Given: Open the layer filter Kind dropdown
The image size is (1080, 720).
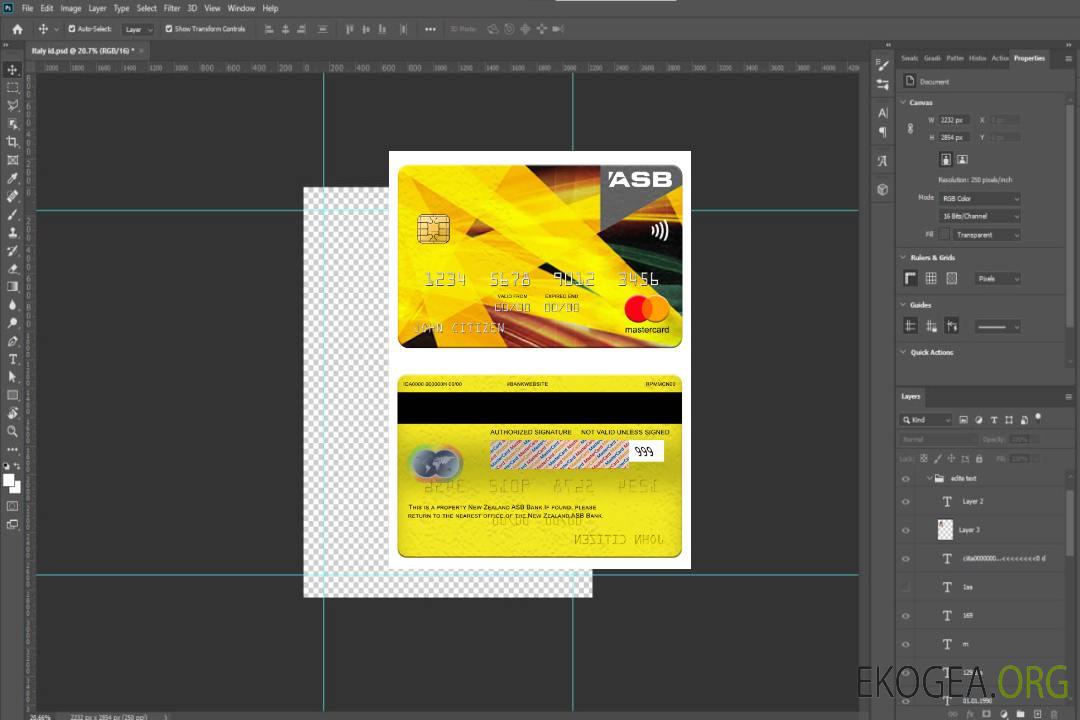Looking at the screenshot, I should [926, 420].
